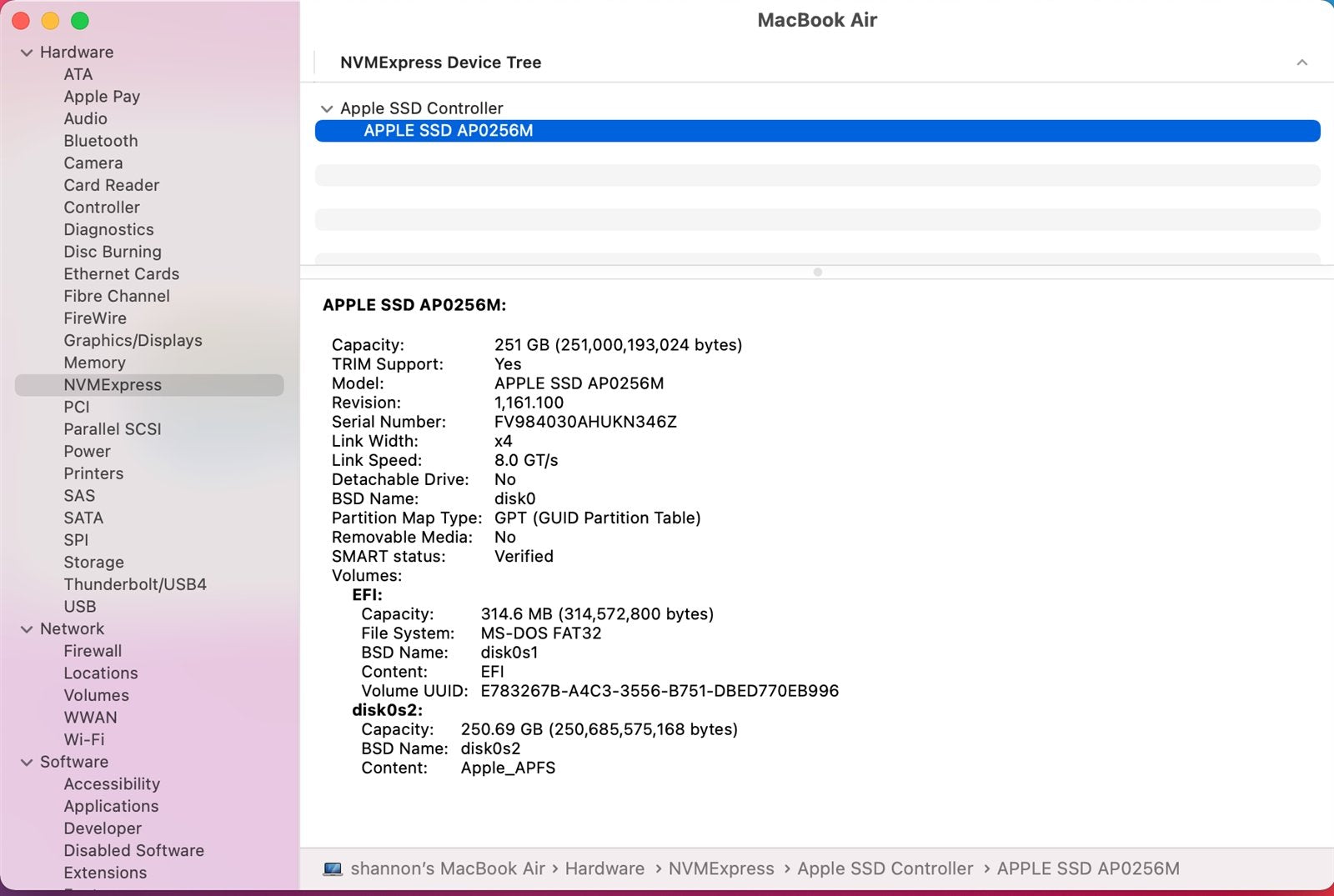Click the split pane divider handle
The image size is (1334, 896).
(817, 272)
